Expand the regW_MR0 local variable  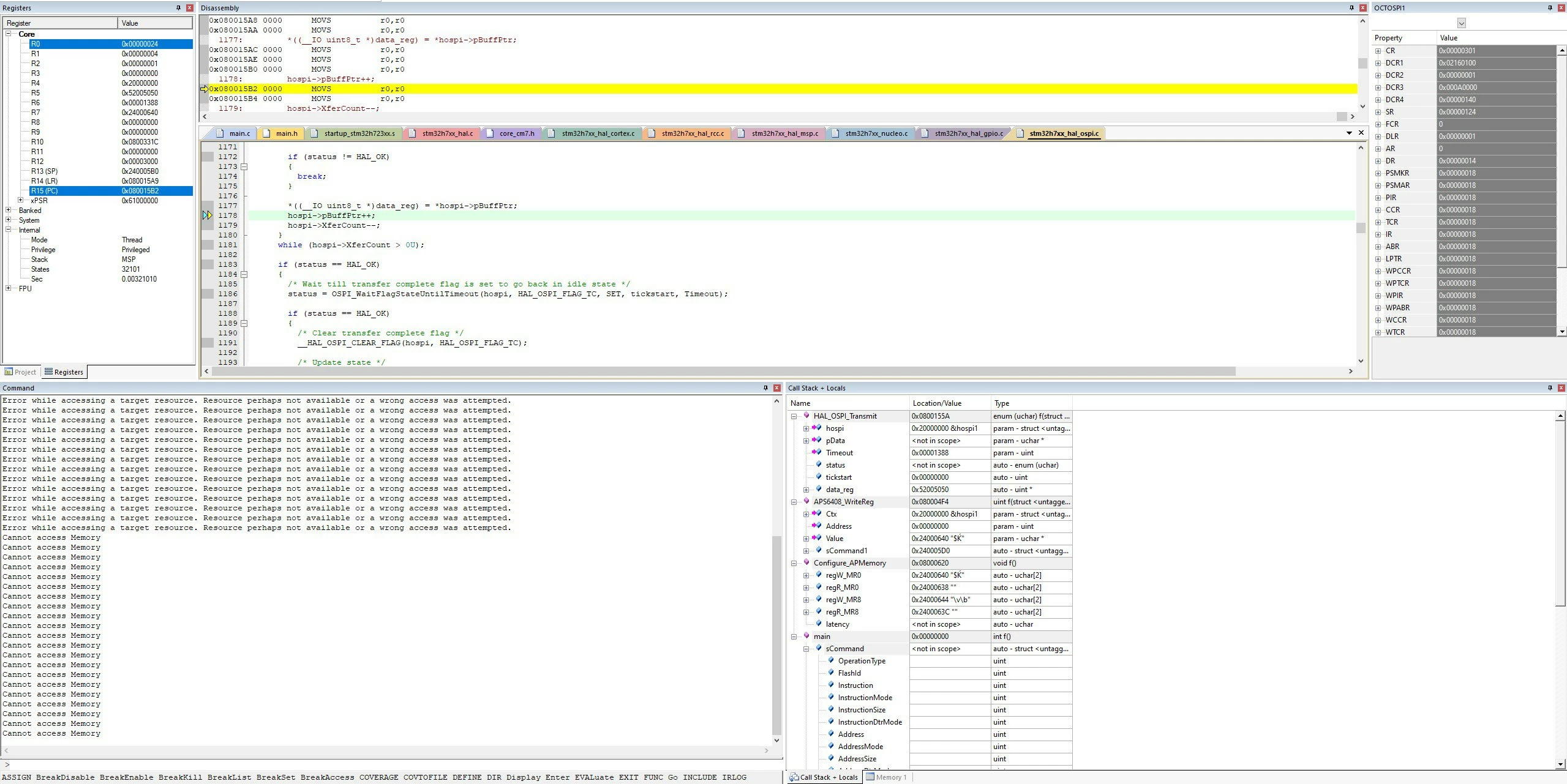tap(806, 575)
